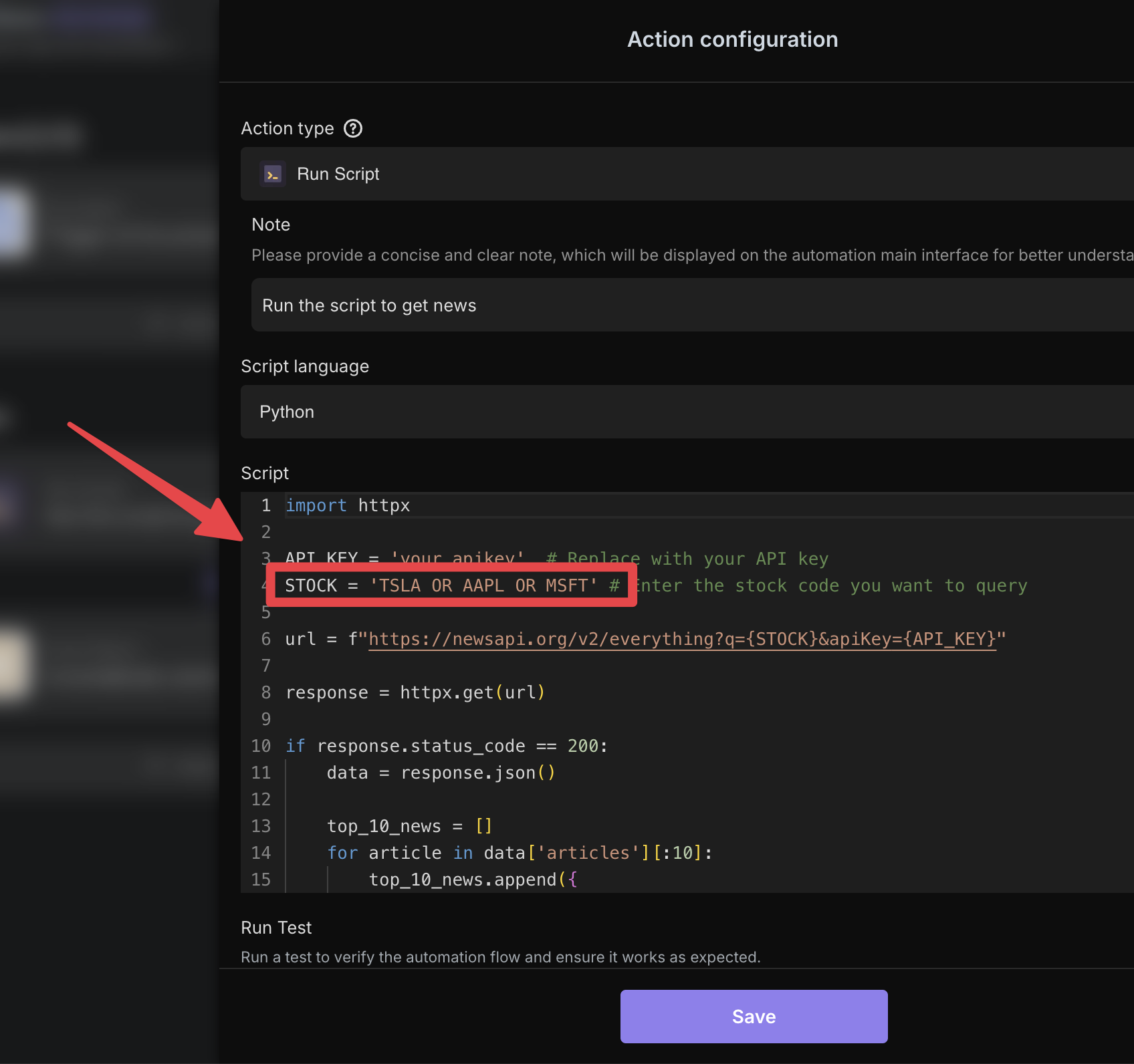
Task: Click the 'Run Test' heading
Action: [276, 928]
